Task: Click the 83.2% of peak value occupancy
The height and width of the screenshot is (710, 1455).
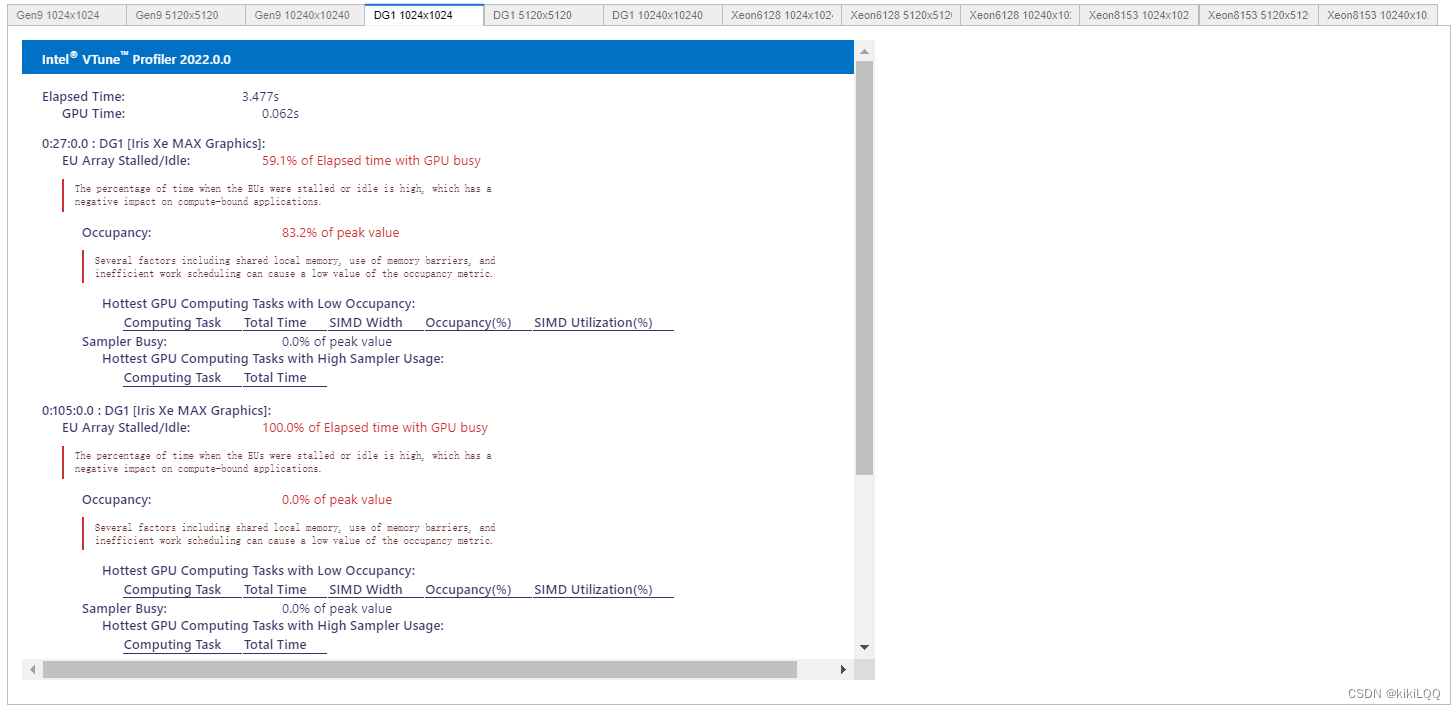Action: (340, 233)
